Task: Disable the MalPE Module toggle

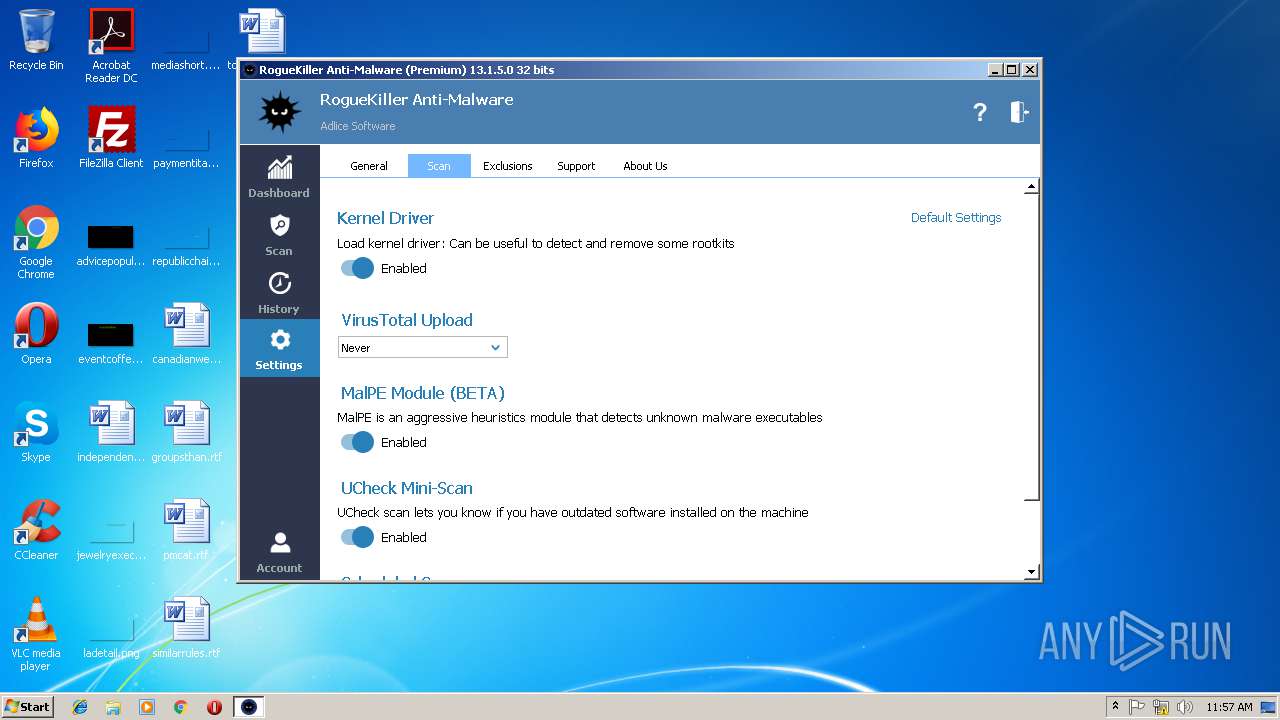Action: [x=357, y=442]
